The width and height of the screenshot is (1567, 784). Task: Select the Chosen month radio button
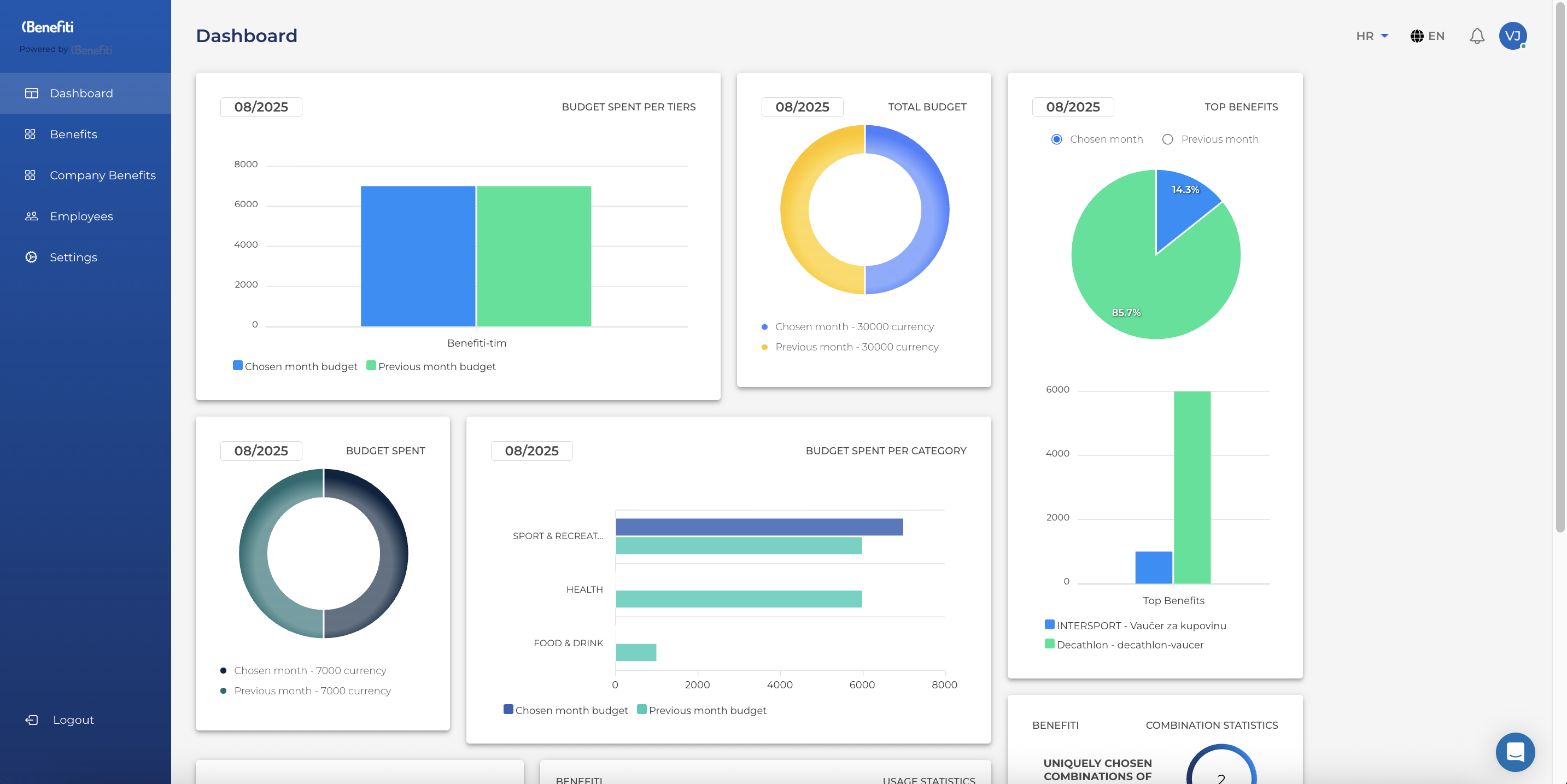pos(1057,139)
